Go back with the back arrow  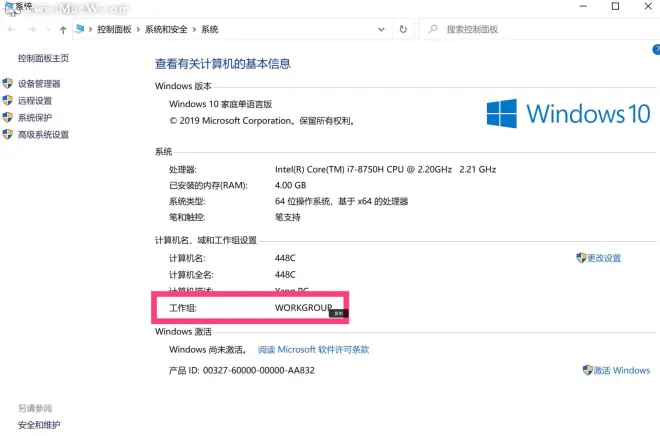(12, 29)
